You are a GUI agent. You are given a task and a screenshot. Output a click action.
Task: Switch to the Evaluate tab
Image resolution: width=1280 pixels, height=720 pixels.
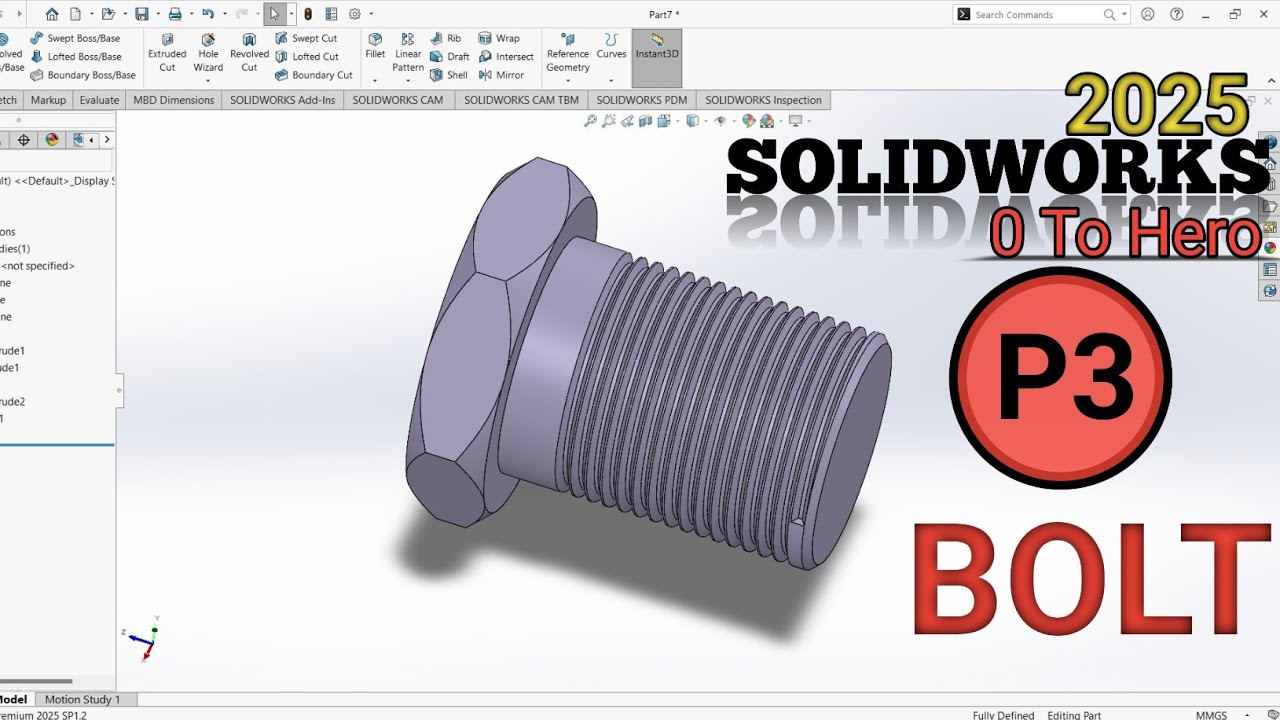click(x=99, y=100)
